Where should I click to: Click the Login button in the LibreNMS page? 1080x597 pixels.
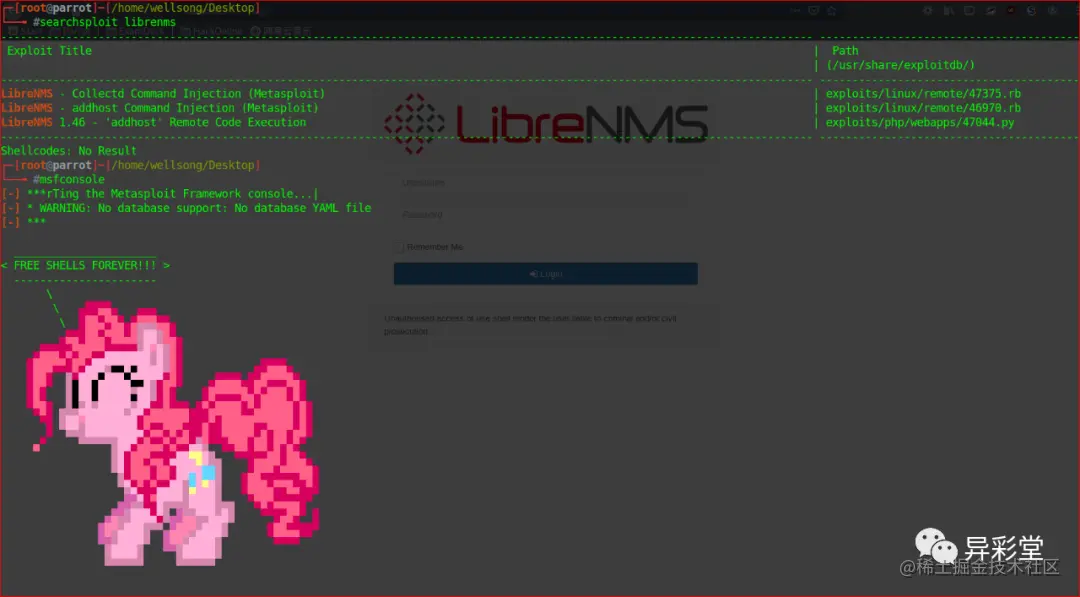(546, 273)
